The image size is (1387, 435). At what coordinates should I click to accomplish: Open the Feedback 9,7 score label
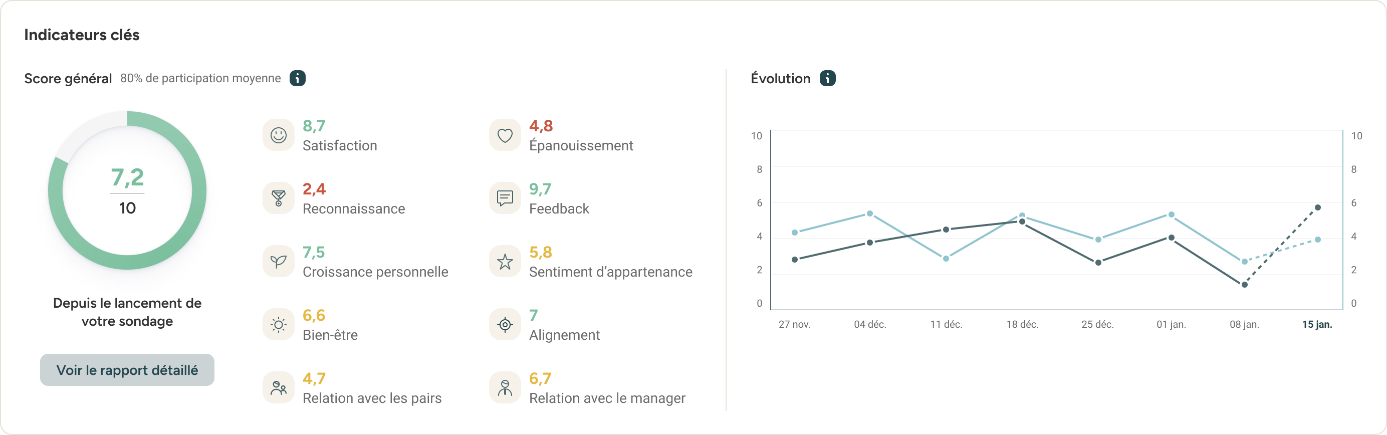(x=540, y=189)
